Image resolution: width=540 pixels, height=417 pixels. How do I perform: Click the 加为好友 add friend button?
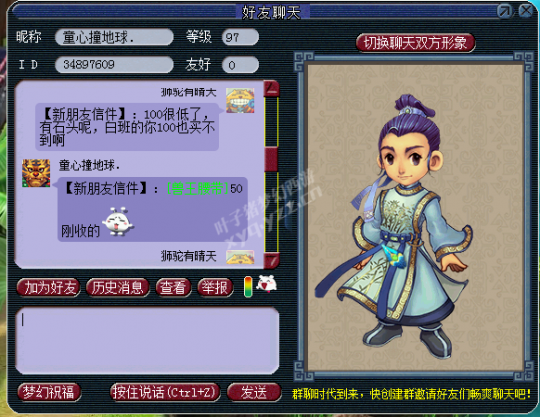pyautogui.click(x=49, y=288)
